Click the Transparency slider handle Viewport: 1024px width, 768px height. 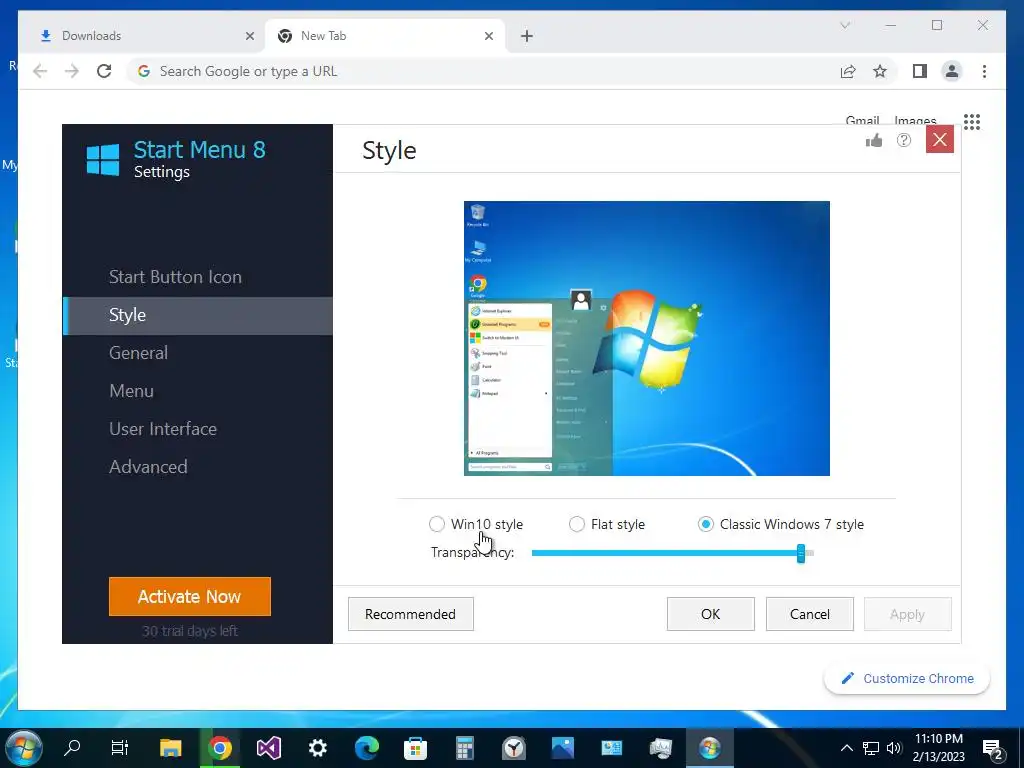[801, 553]
